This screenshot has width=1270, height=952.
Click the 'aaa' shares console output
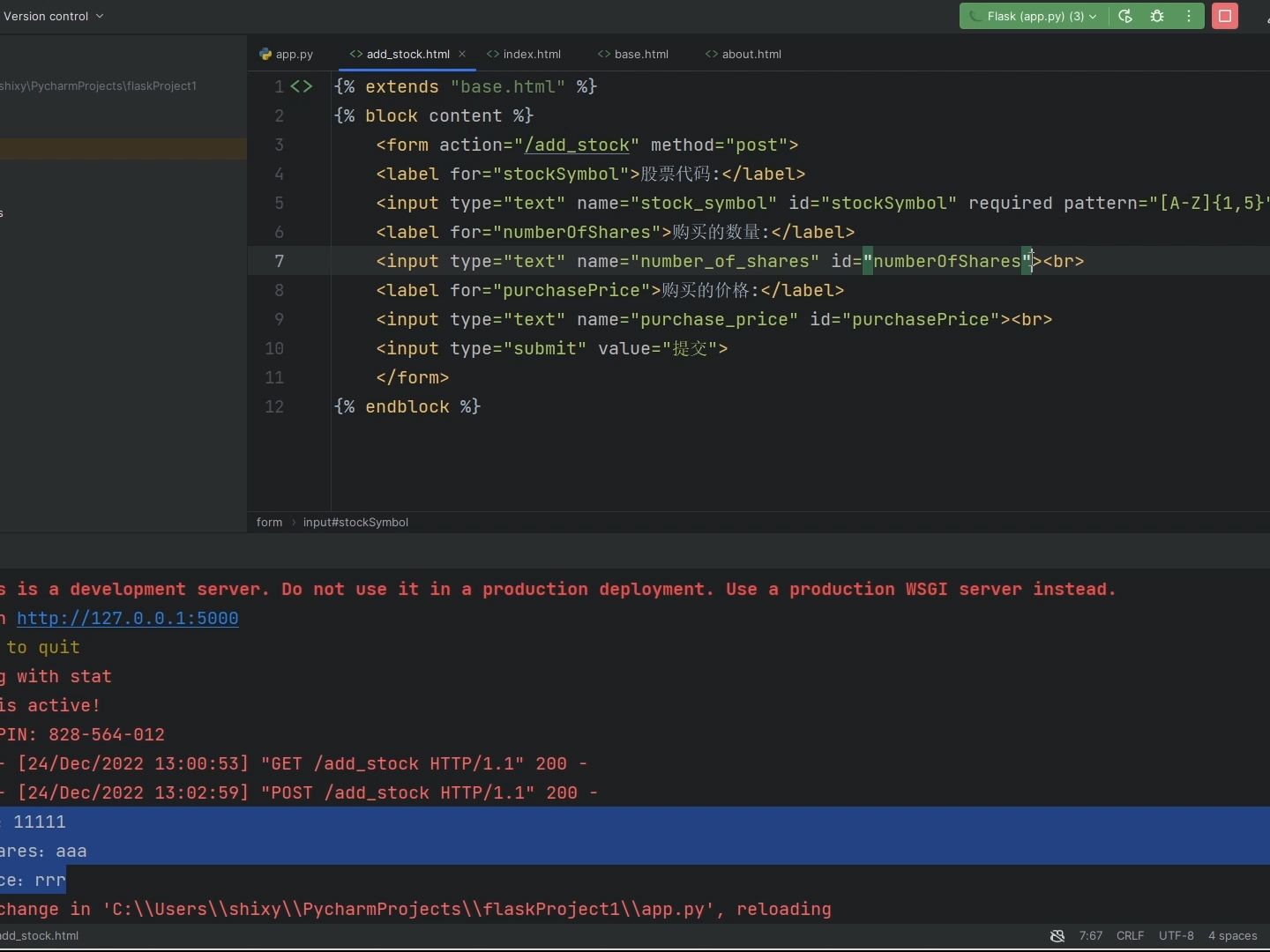71,851
